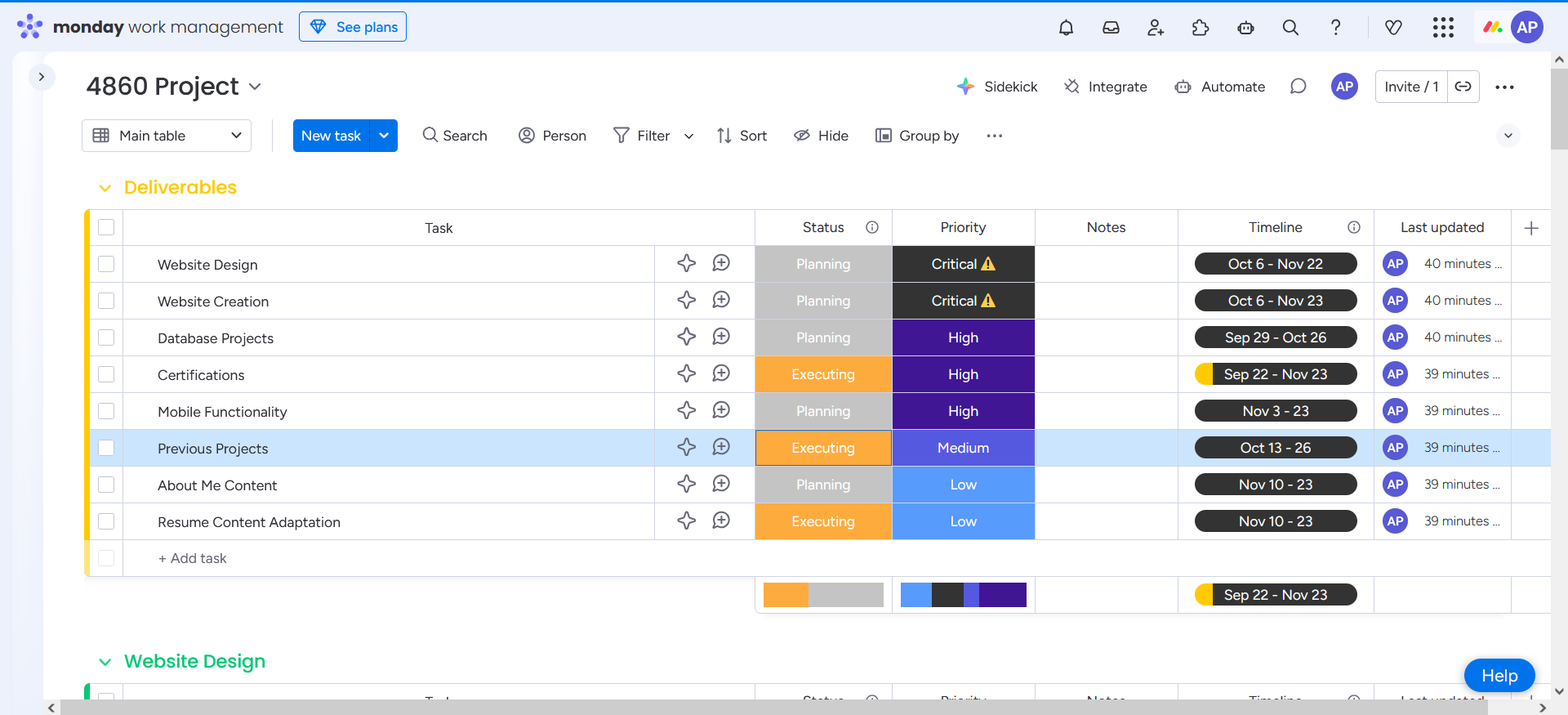The image size is (1568, 715).
Task: Open update conversation for Website Design row
Action: coord(720,263)
